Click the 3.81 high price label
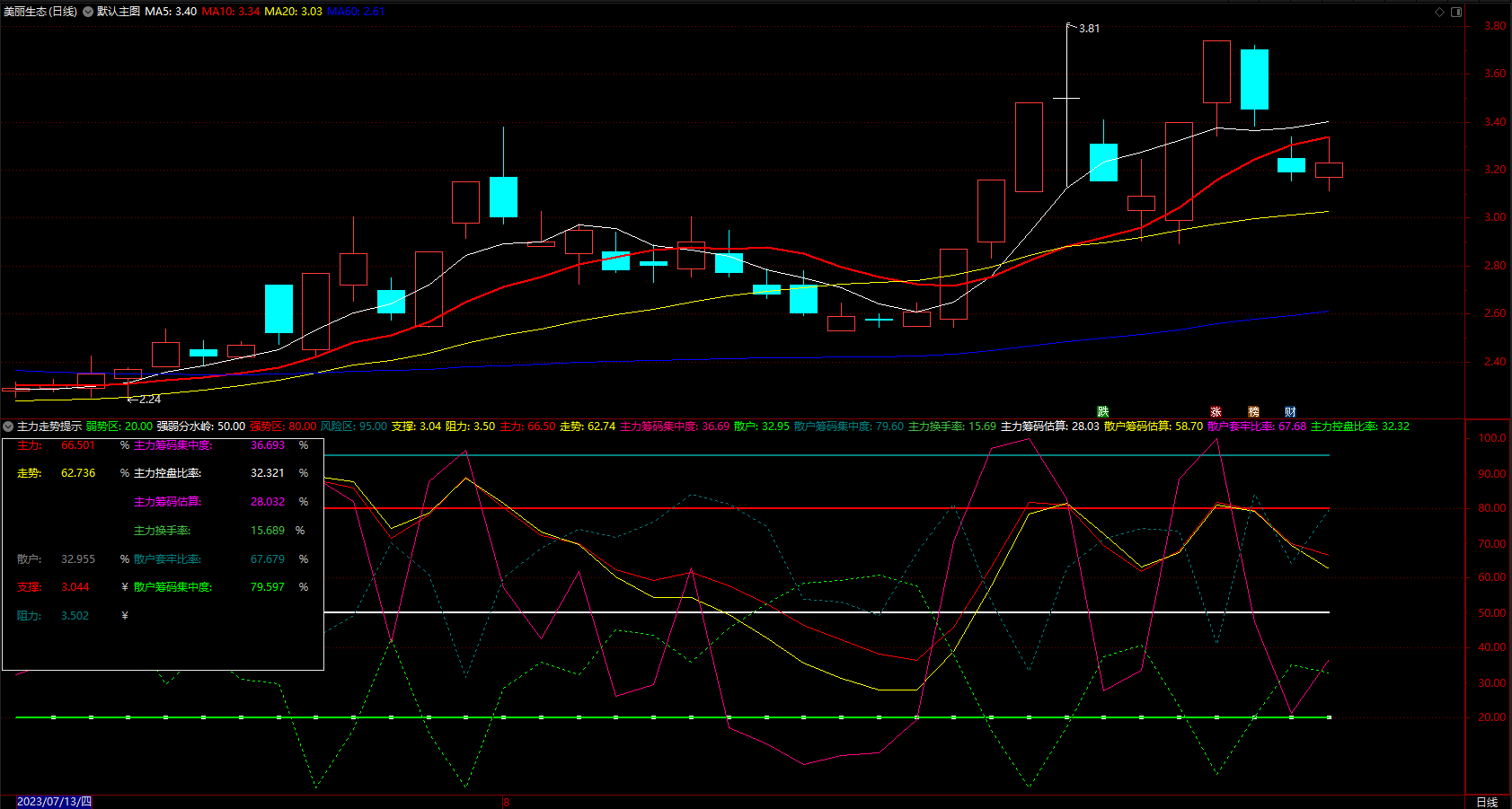This screenshot has width=1512, height=809. click(x=1088, y=29)
